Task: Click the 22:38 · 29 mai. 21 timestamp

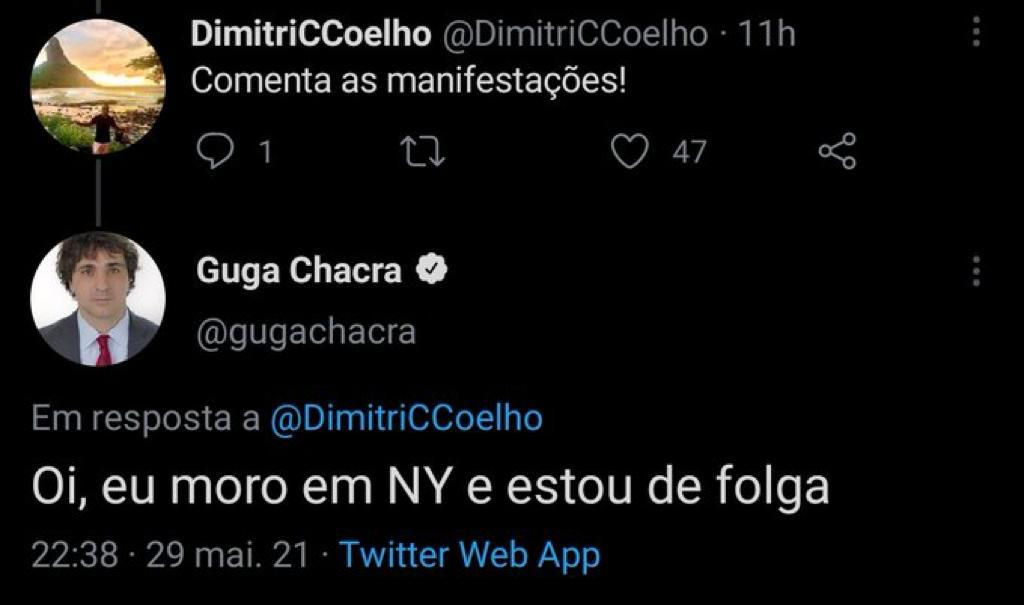Action: point(170,554)
